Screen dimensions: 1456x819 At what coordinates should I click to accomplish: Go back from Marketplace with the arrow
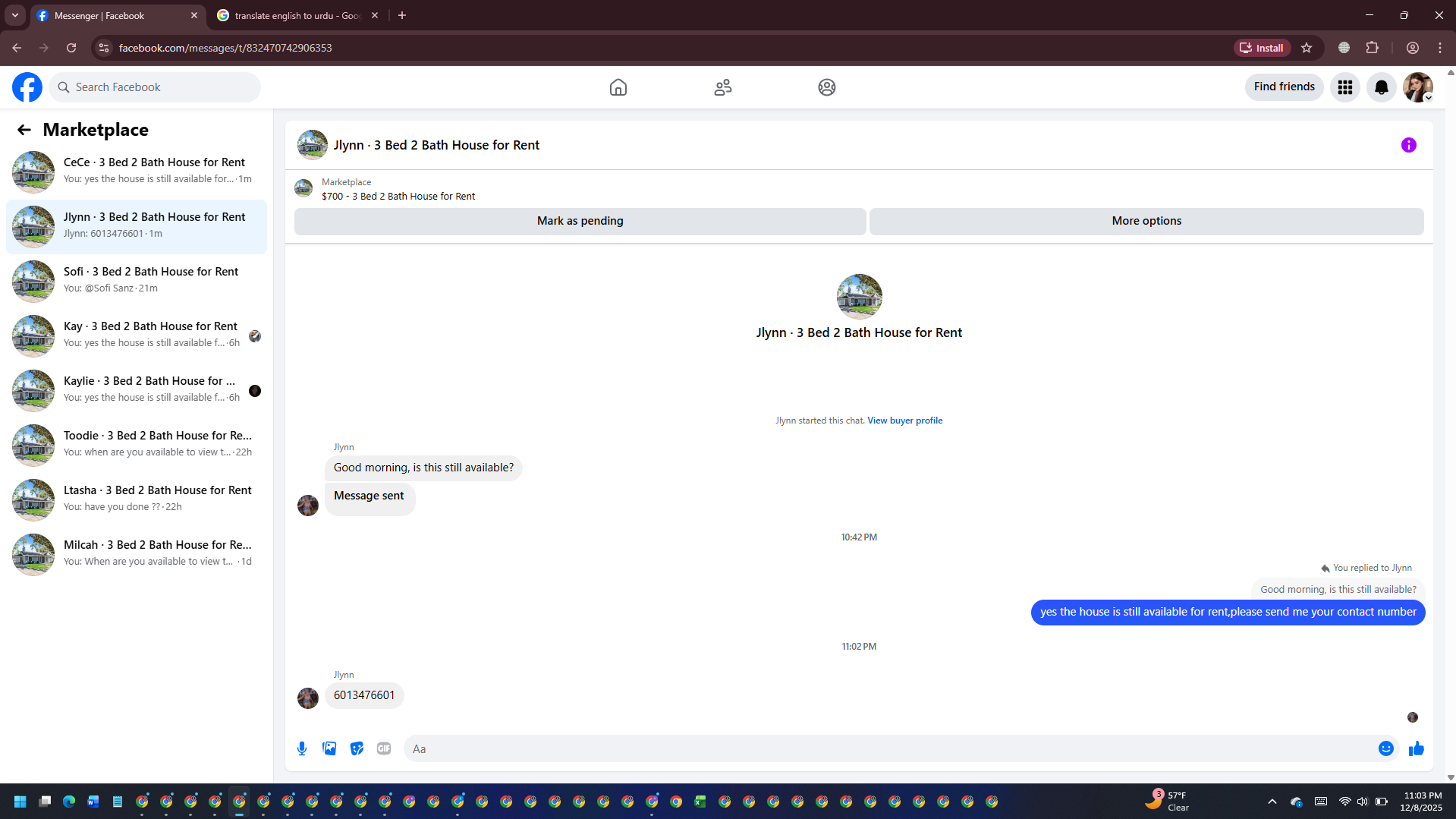24,130
